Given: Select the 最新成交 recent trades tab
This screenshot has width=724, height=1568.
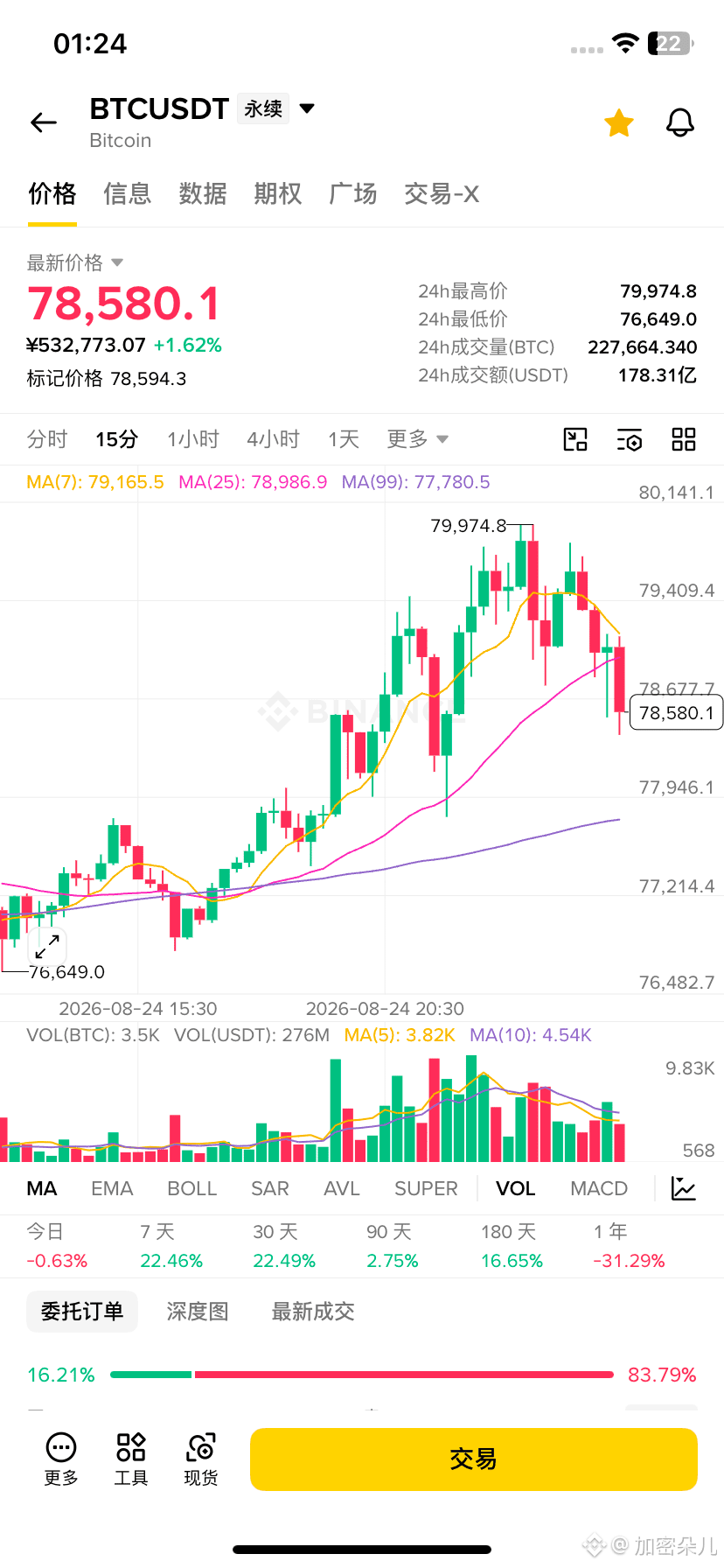Looking at the screenshot, I should click(x=313, y=1312).
